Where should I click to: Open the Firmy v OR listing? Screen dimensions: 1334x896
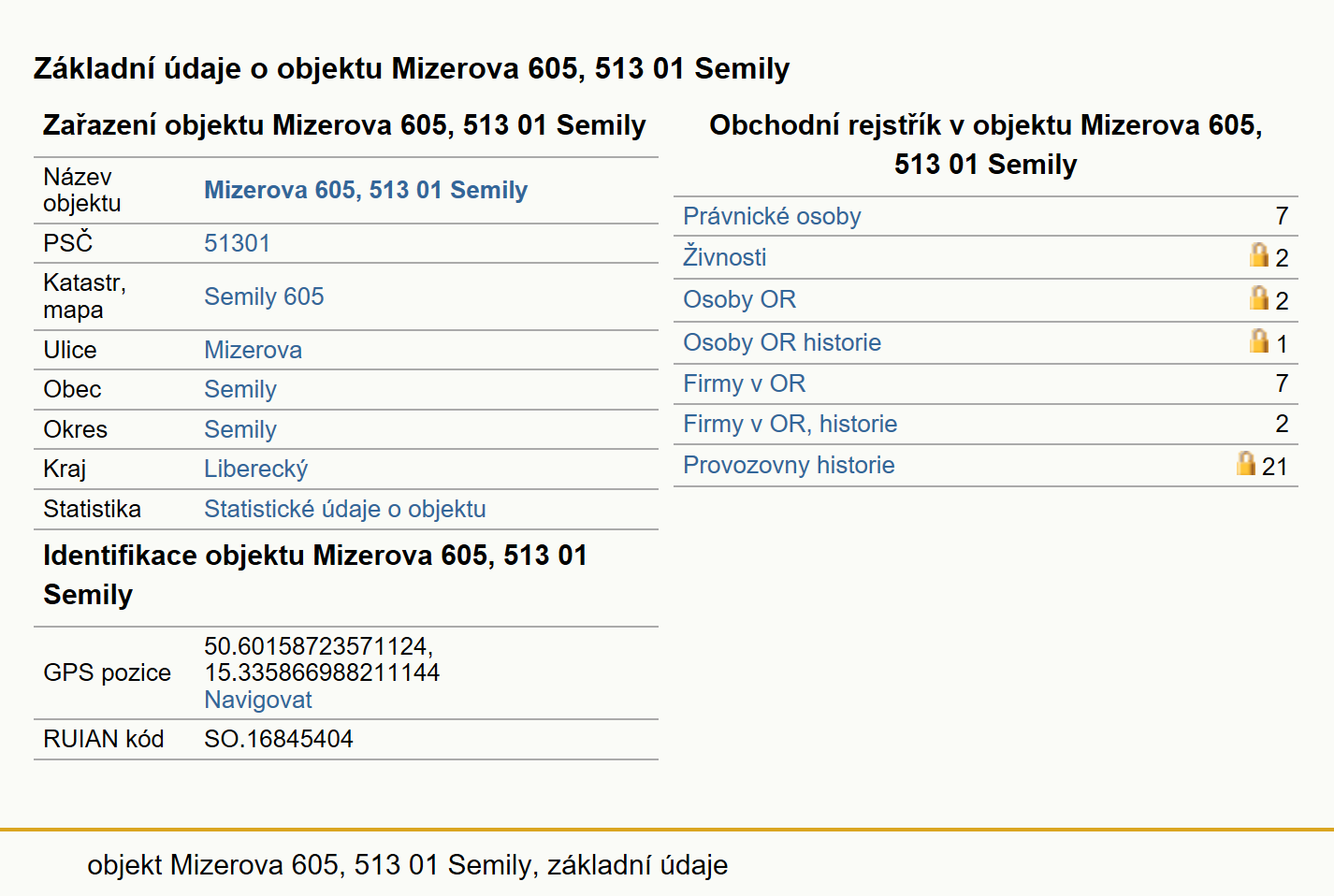click(745, 383)
